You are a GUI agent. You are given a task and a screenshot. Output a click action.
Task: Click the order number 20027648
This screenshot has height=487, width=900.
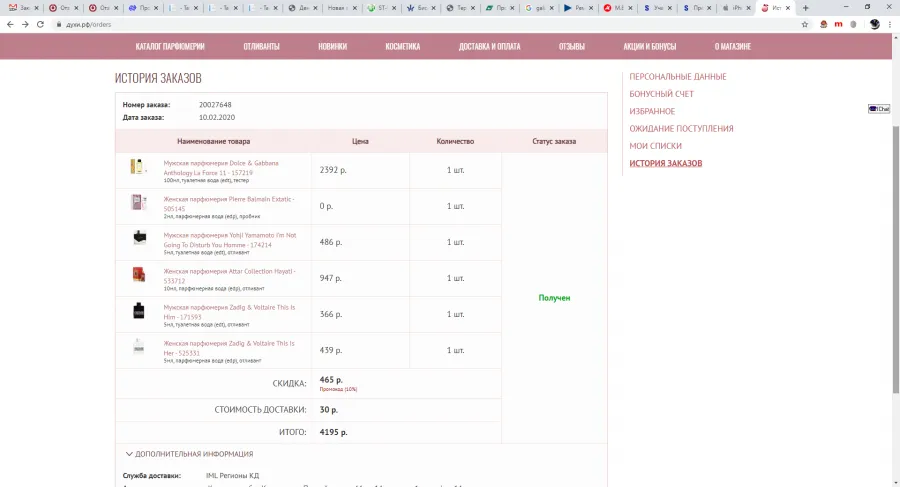[215, 105]
